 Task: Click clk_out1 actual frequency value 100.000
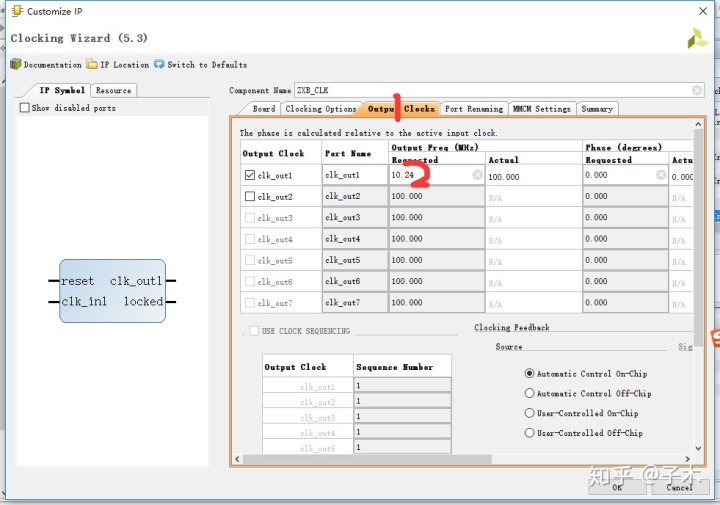click(503, 177)
